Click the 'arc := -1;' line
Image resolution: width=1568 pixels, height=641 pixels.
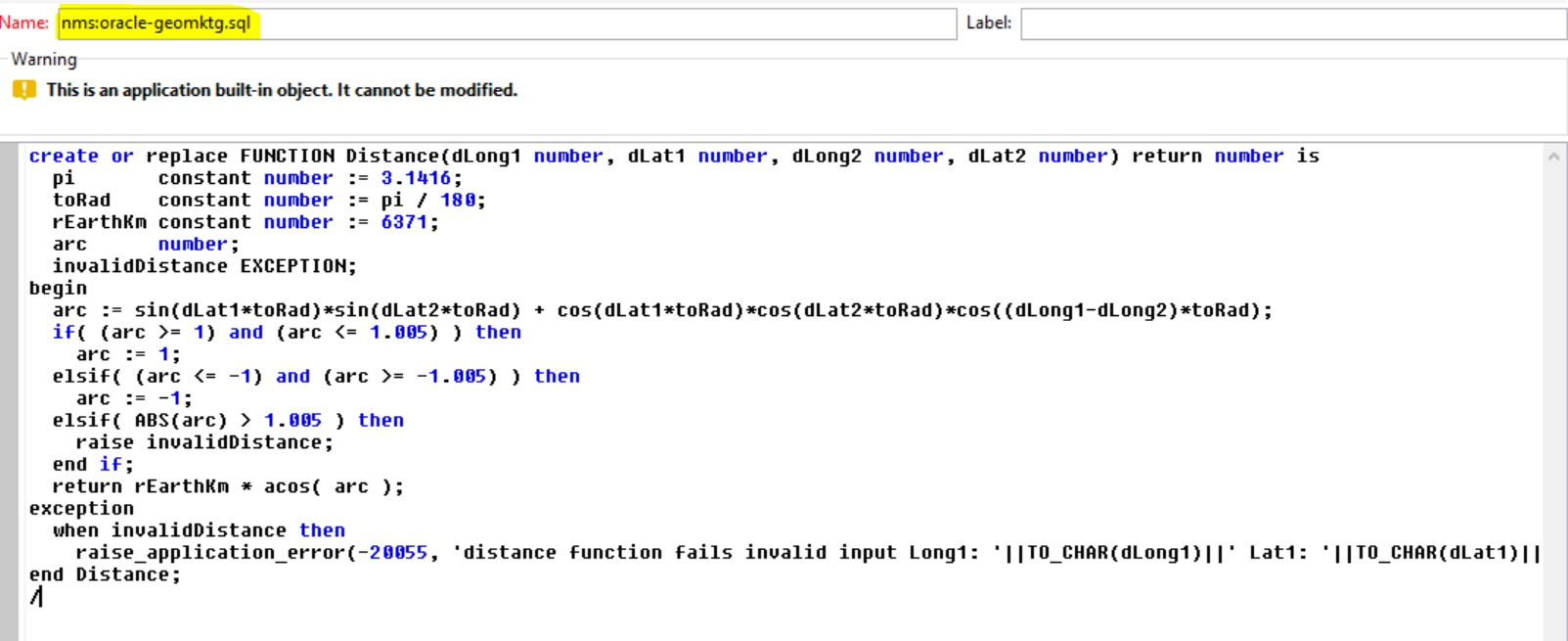click(134, 398)
